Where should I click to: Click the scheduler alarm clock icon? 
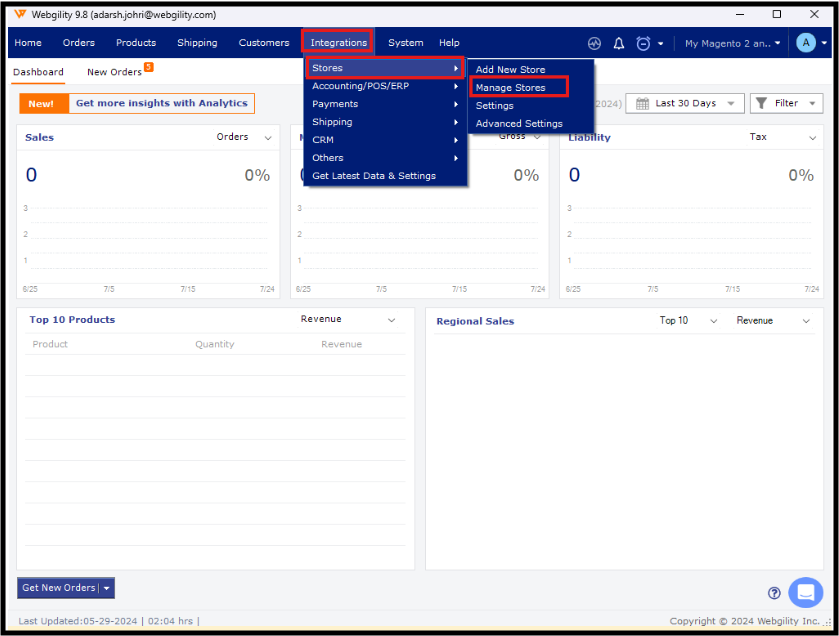coord(643,43)
